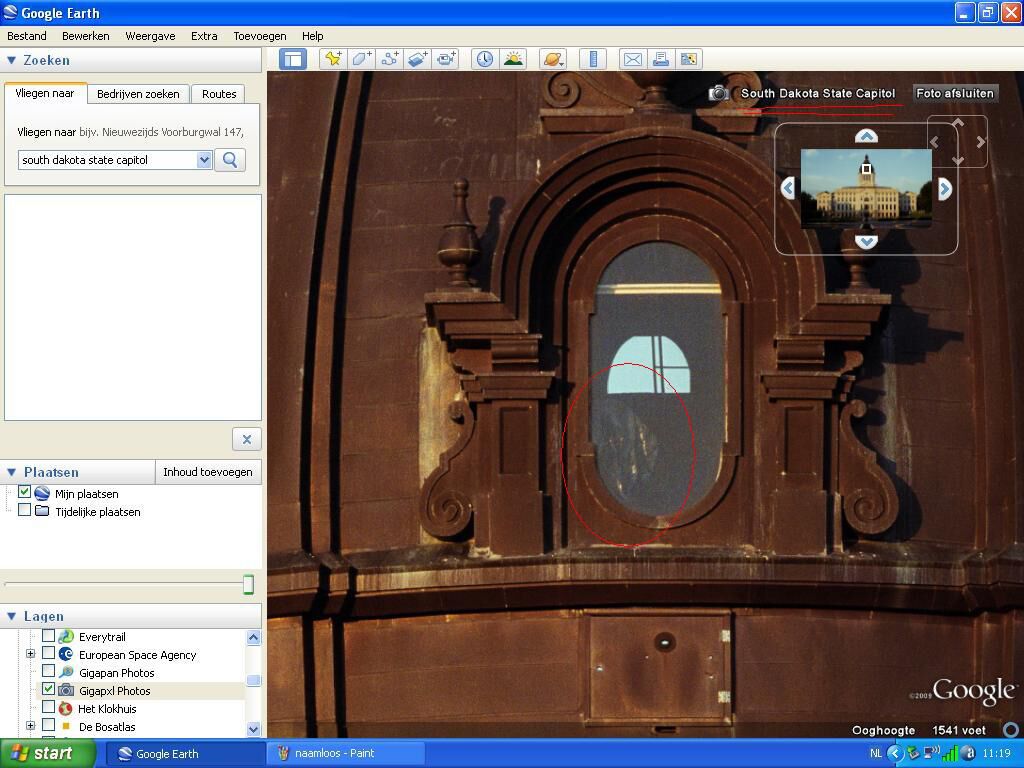
Task: Click the NL language indicator in tray
Action: click(x=876, y=754)
